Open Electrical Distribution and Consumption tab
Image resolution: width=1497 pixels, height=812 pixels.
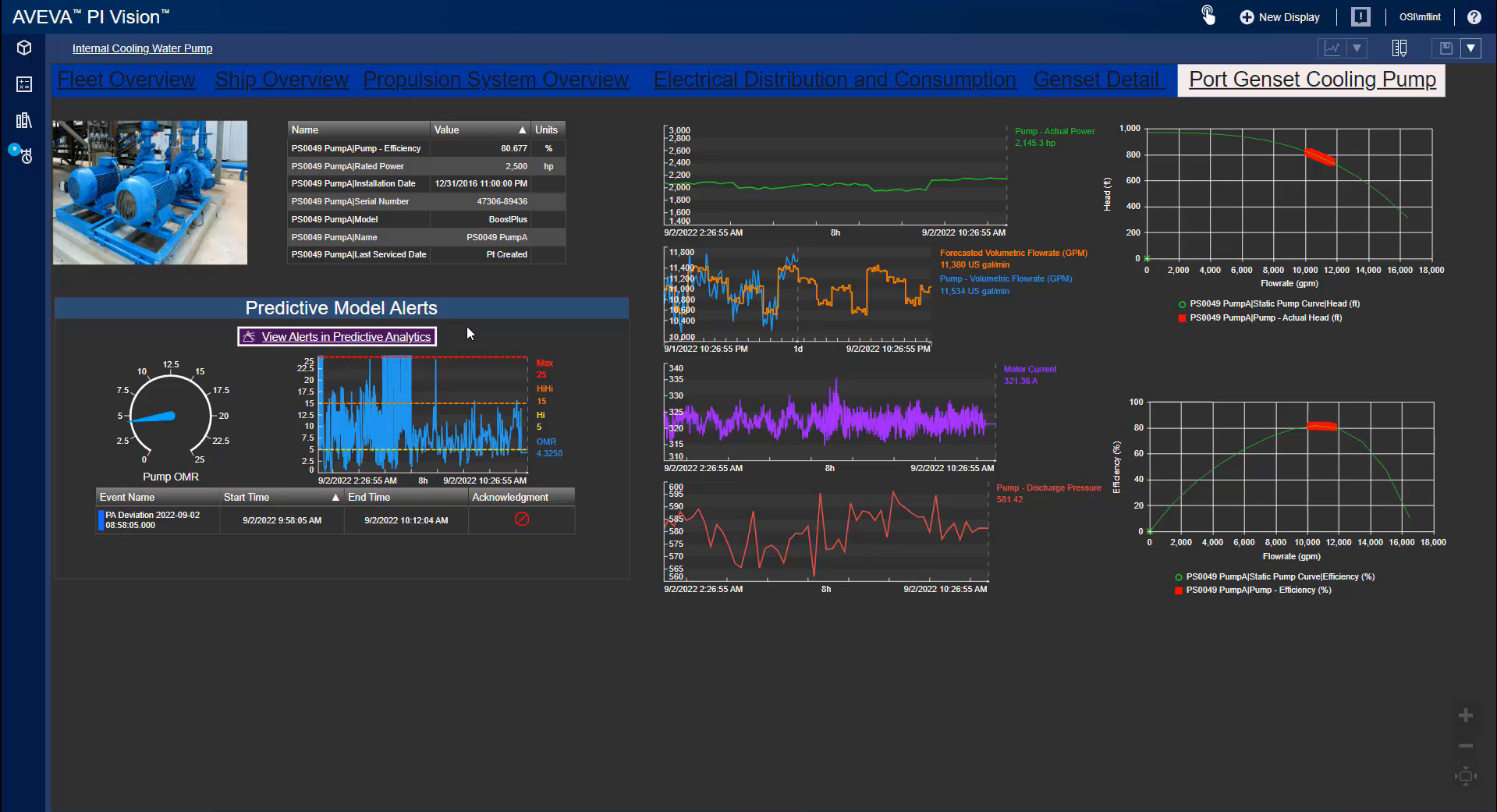[x=835, y=80]
